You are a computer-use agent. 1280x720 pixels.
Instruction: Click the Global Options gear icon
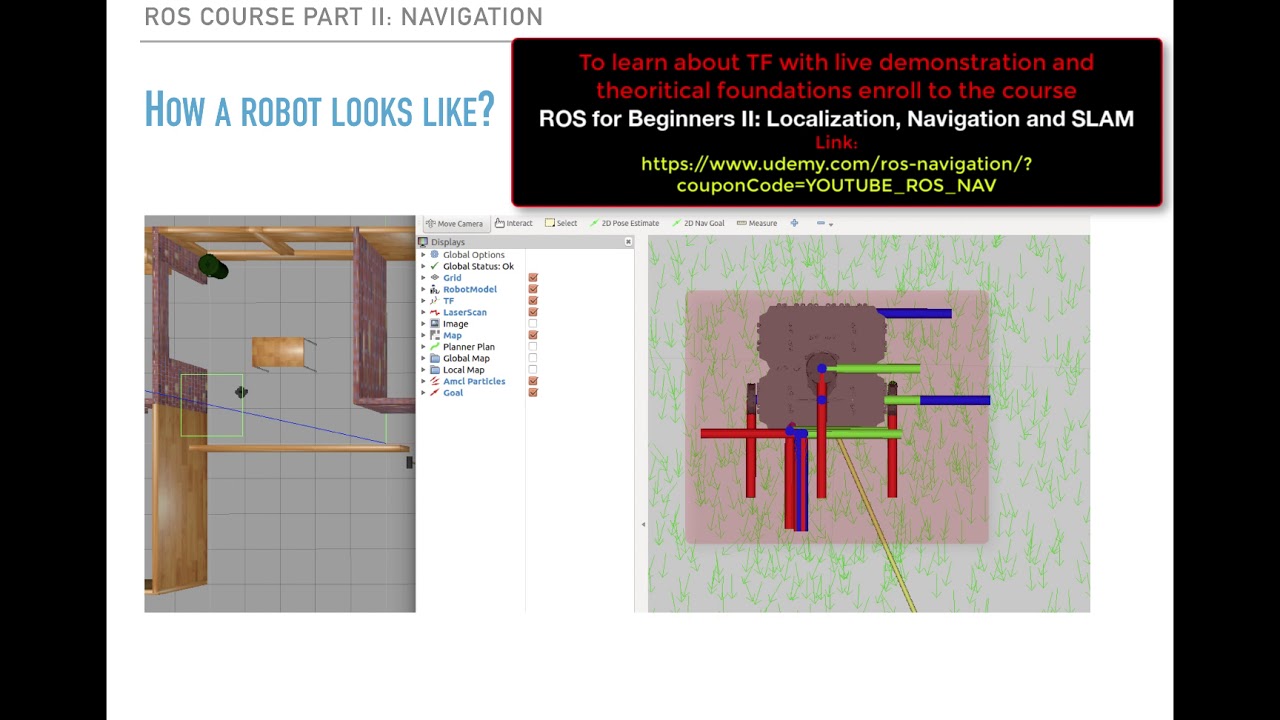click(434, 255)
